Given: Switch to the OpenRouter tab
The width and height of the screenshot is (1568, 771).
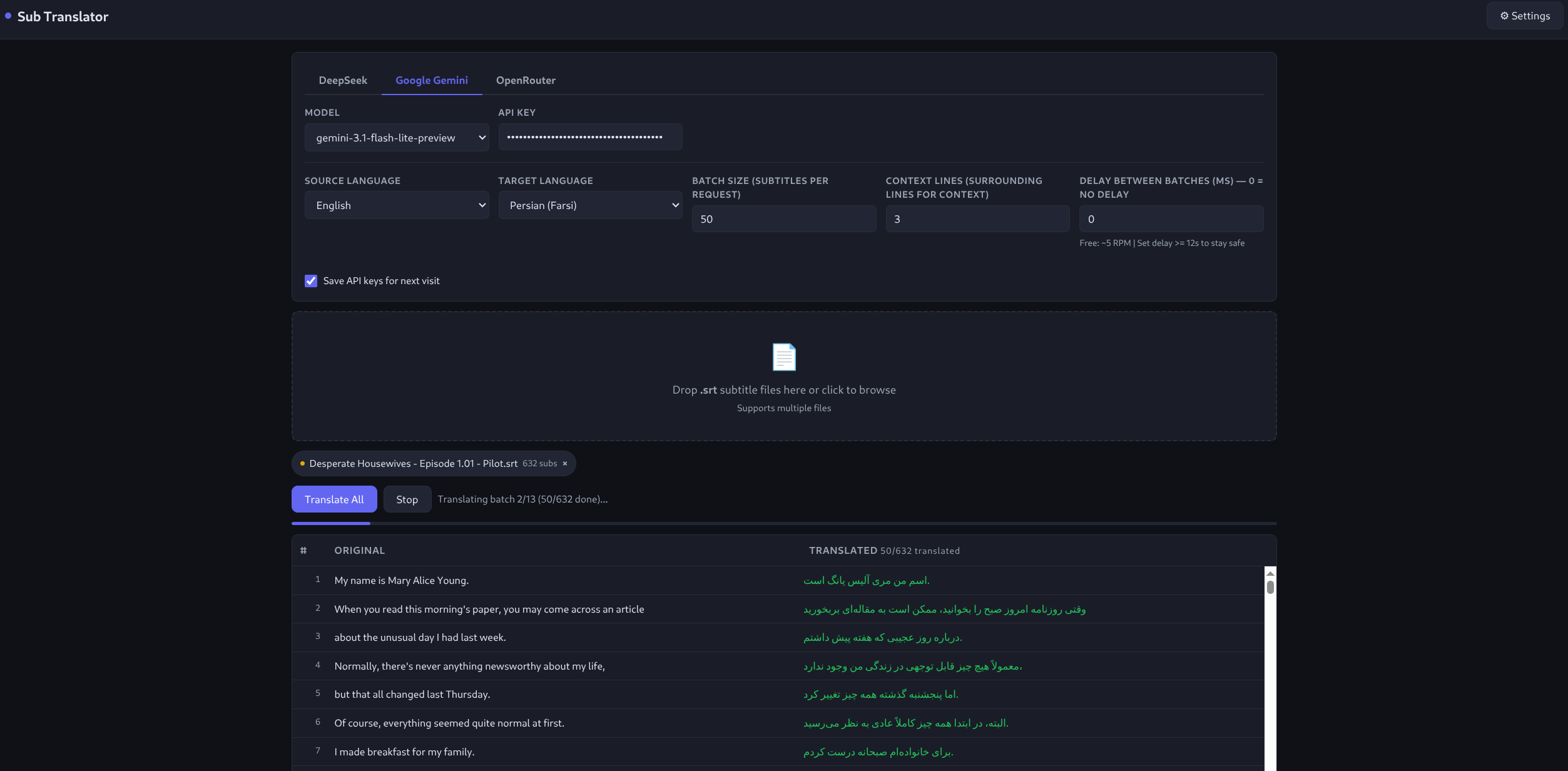Looking at the screenshot, I should pos(526,80).
